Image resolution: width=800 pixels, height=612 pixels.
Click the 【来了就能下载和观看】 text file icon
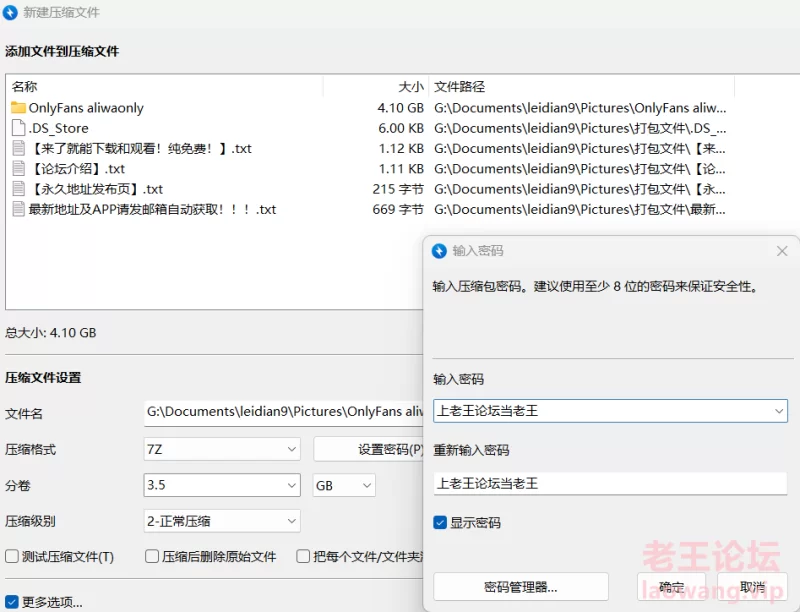point(18,148)
